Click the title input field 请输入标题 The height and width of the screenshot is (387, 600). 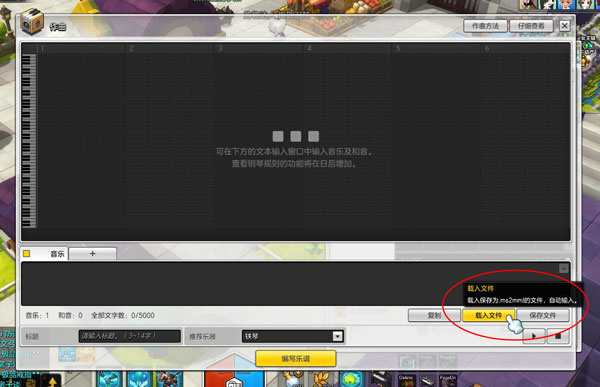pos(129,336)
